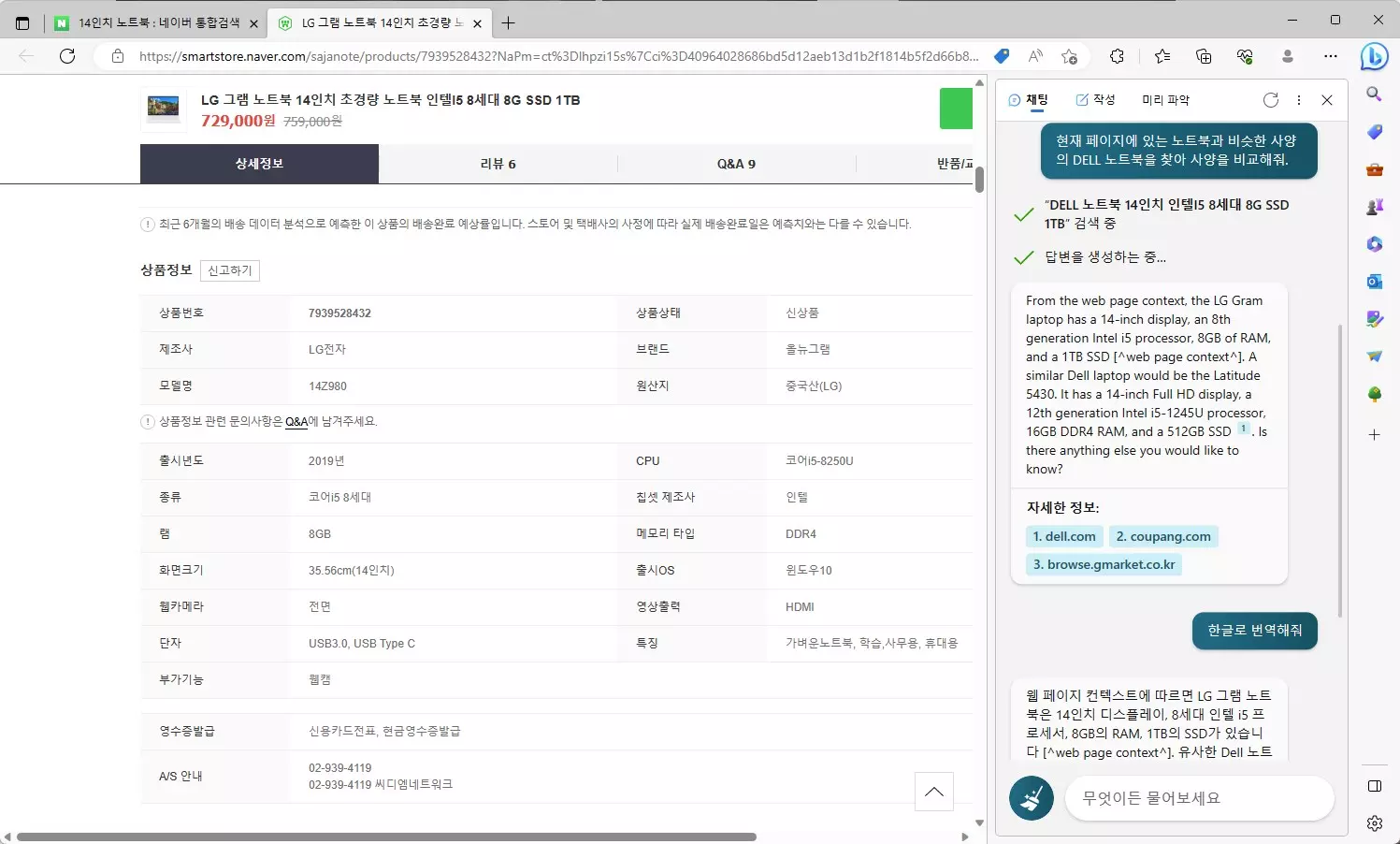Click the 무엇이든 물어보세요 chat input
Image resolution: width=1400 pixels, height=844 pixels.
[x=1199, y=798]
